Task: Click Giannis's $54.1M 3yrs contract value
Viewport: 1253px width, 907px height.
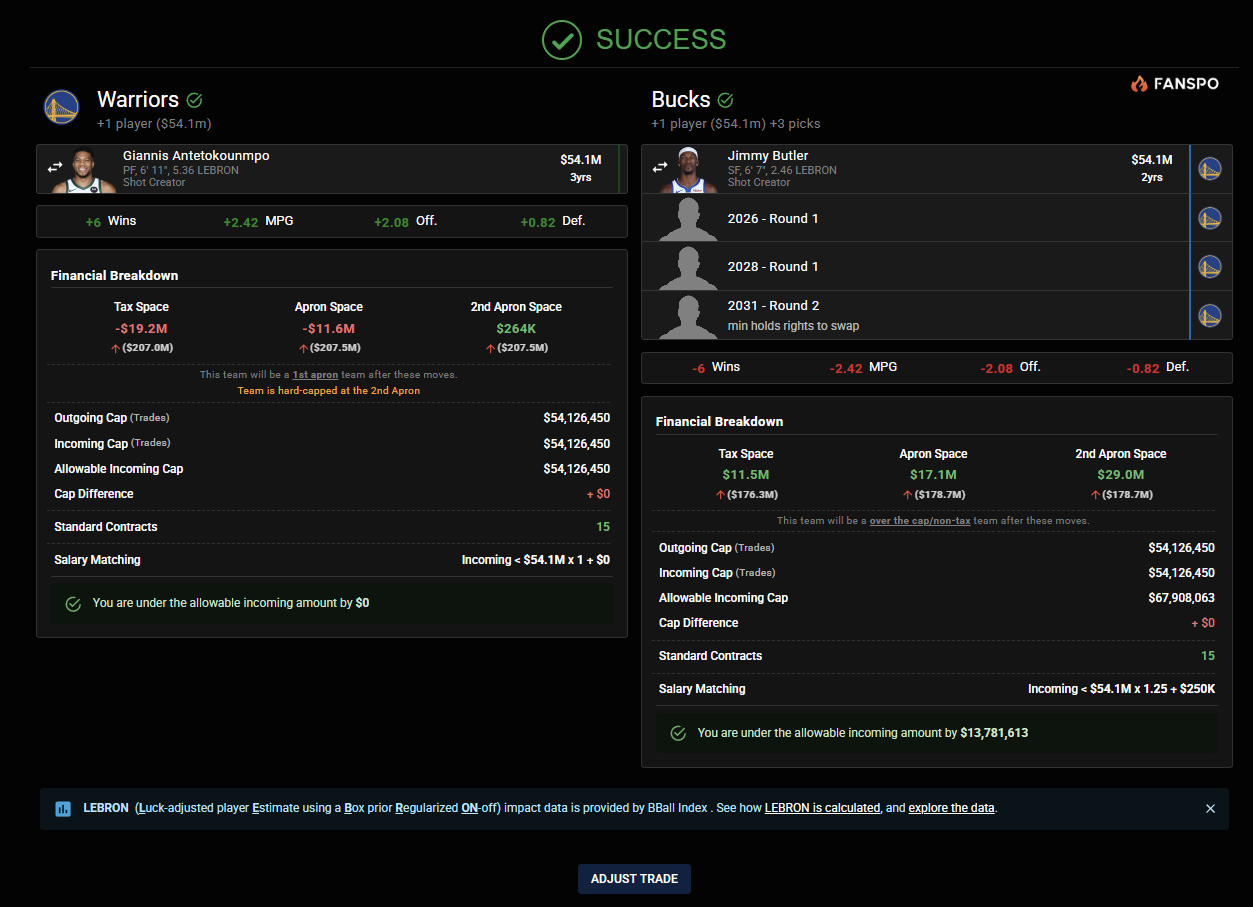Action: pyautogui.click(x=580, y=168)
